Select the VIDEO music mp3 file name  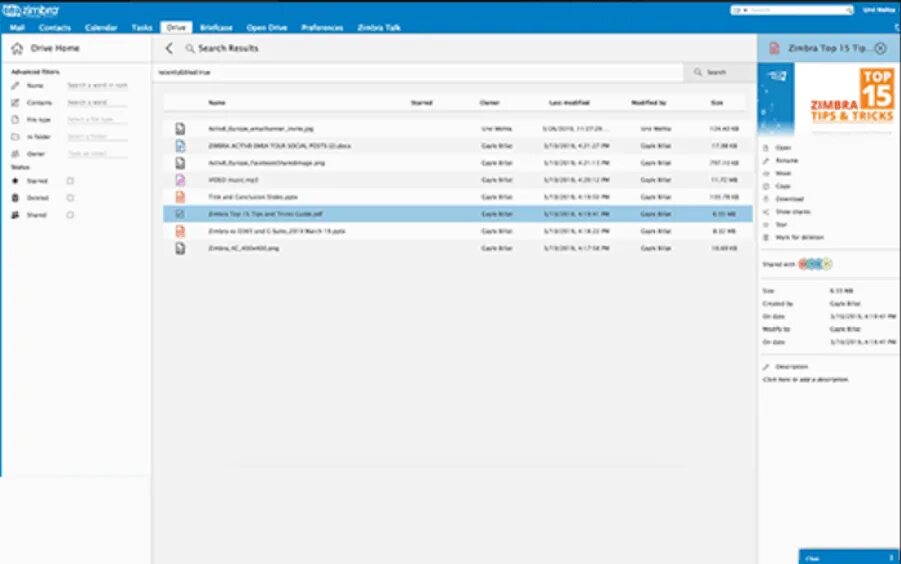pyautogui.click(x=233, y=180)
